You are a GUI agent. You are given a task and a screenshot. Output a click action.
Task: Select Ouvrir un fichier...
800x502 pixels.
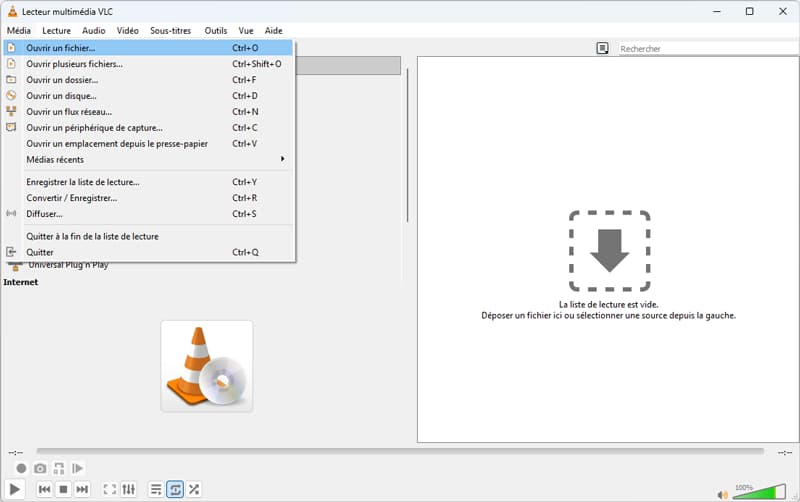click(x=148, y=48)
